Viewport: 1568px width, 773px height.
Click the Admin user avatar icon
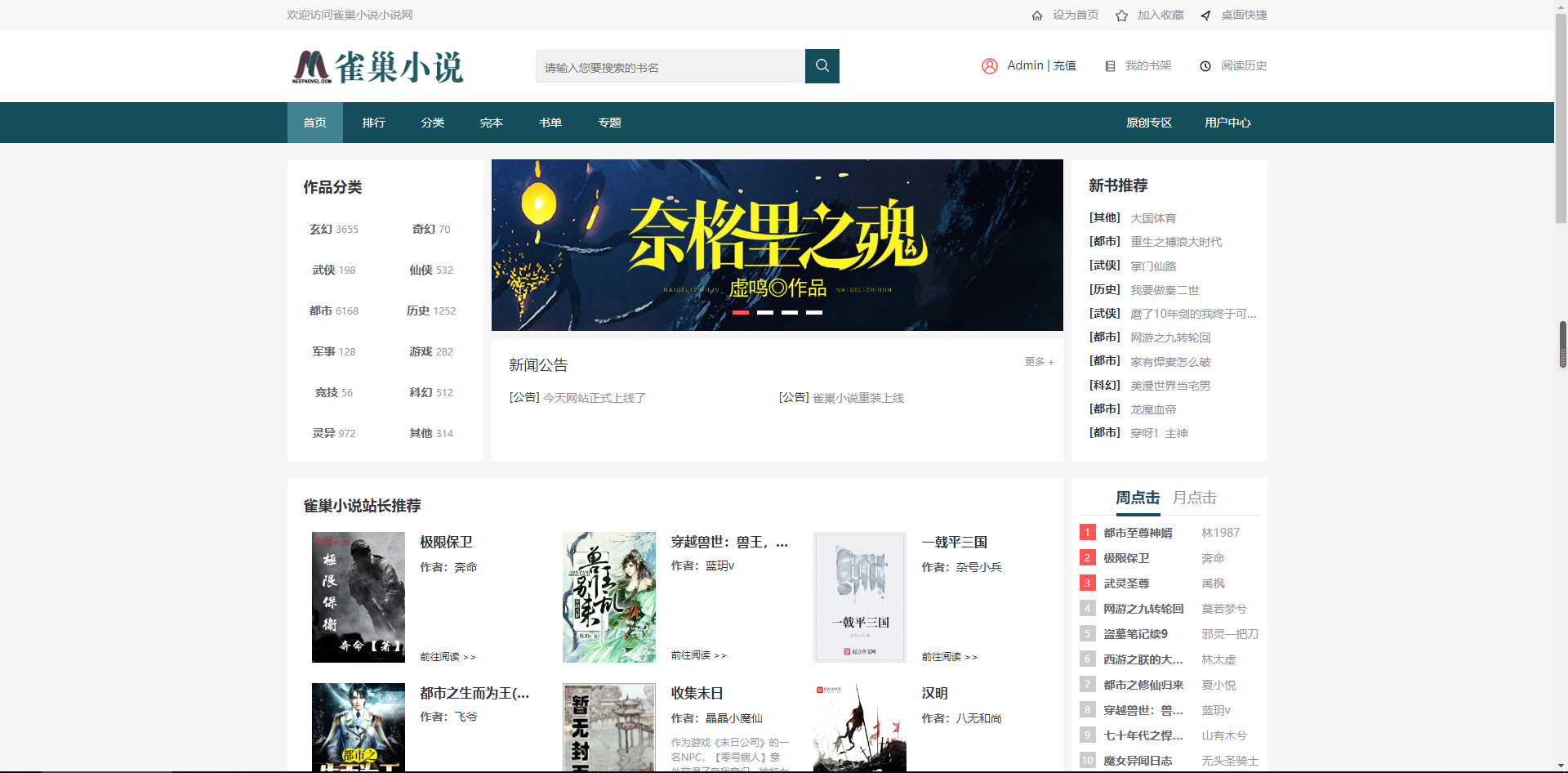click(x=990, y=66)
